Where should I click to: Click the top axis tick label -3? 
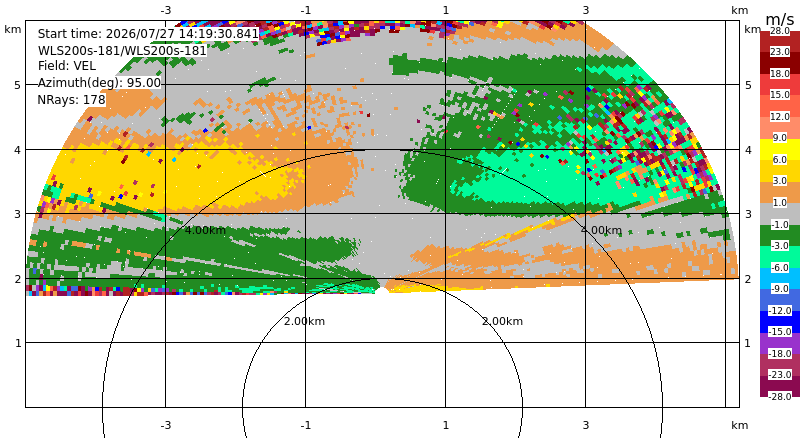coord(166,10)
